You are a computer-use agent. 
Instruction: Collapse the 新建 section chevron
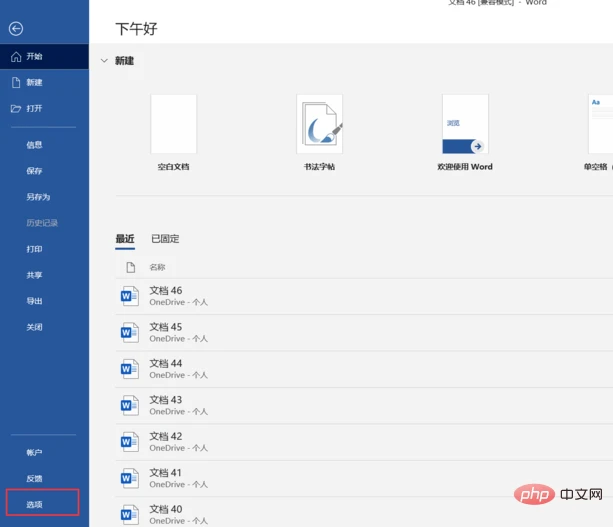[x=104, y=61]
